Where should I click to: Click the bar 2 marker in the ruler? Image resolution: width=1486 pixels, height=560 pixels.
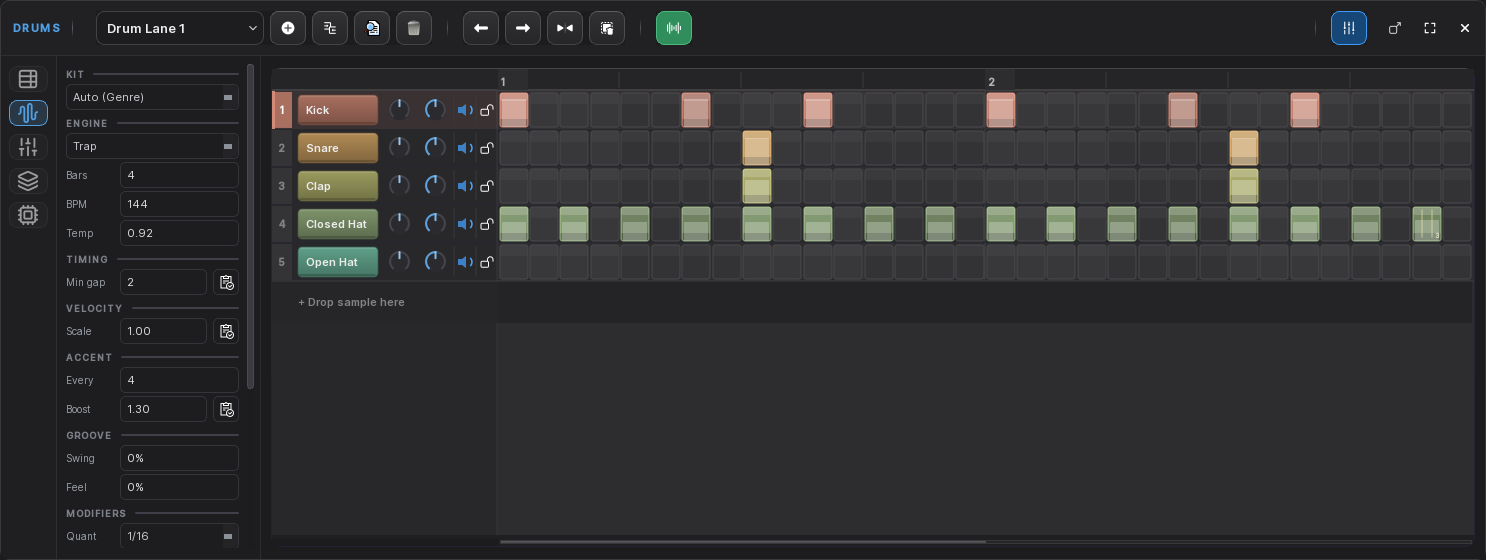(x=992, y=82)
